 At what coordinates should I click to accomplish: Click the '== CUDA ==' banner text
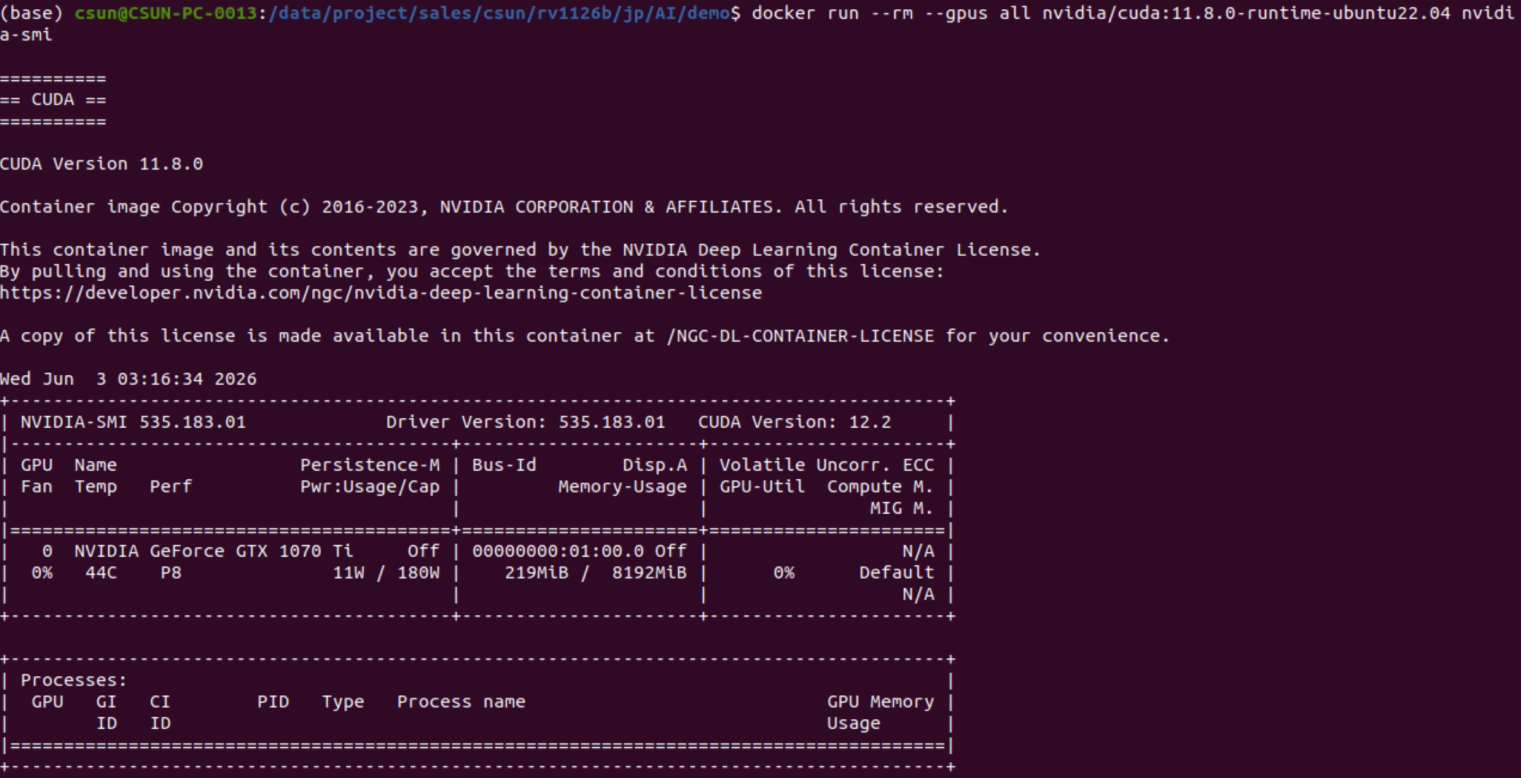pos(53,100)
